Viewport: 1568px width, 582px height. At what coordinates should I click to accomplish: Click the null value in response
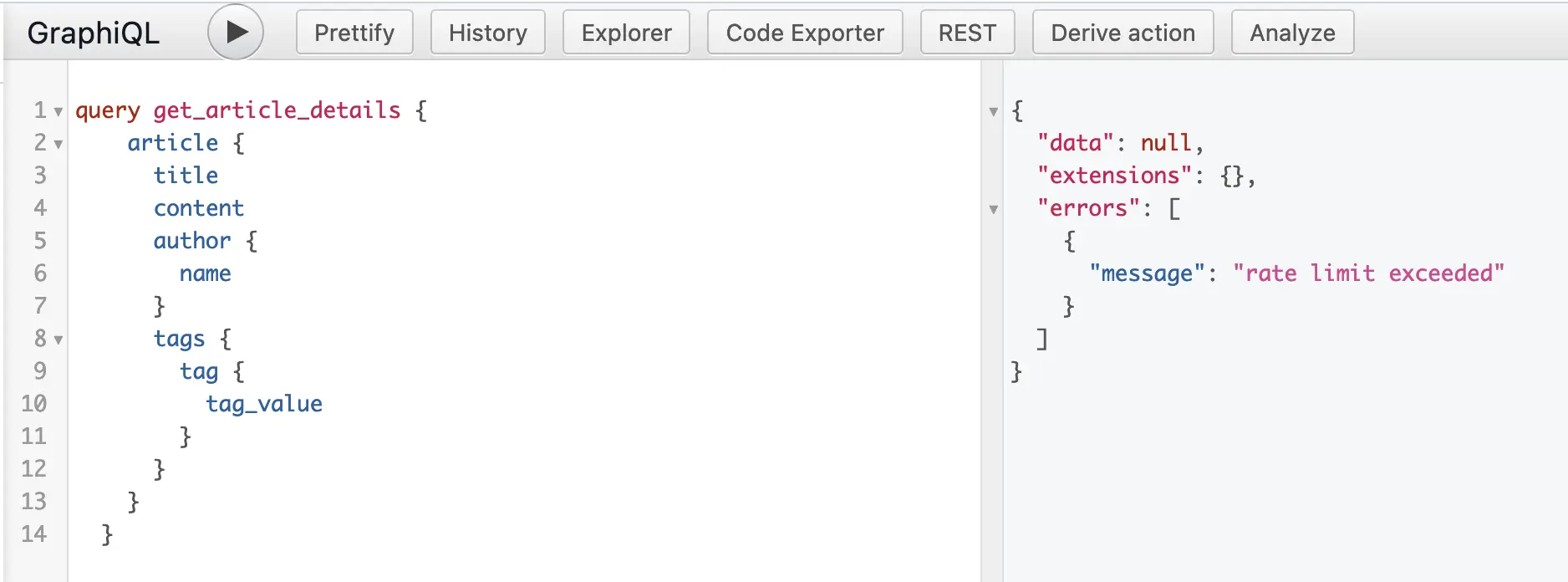pos(1167,143)
